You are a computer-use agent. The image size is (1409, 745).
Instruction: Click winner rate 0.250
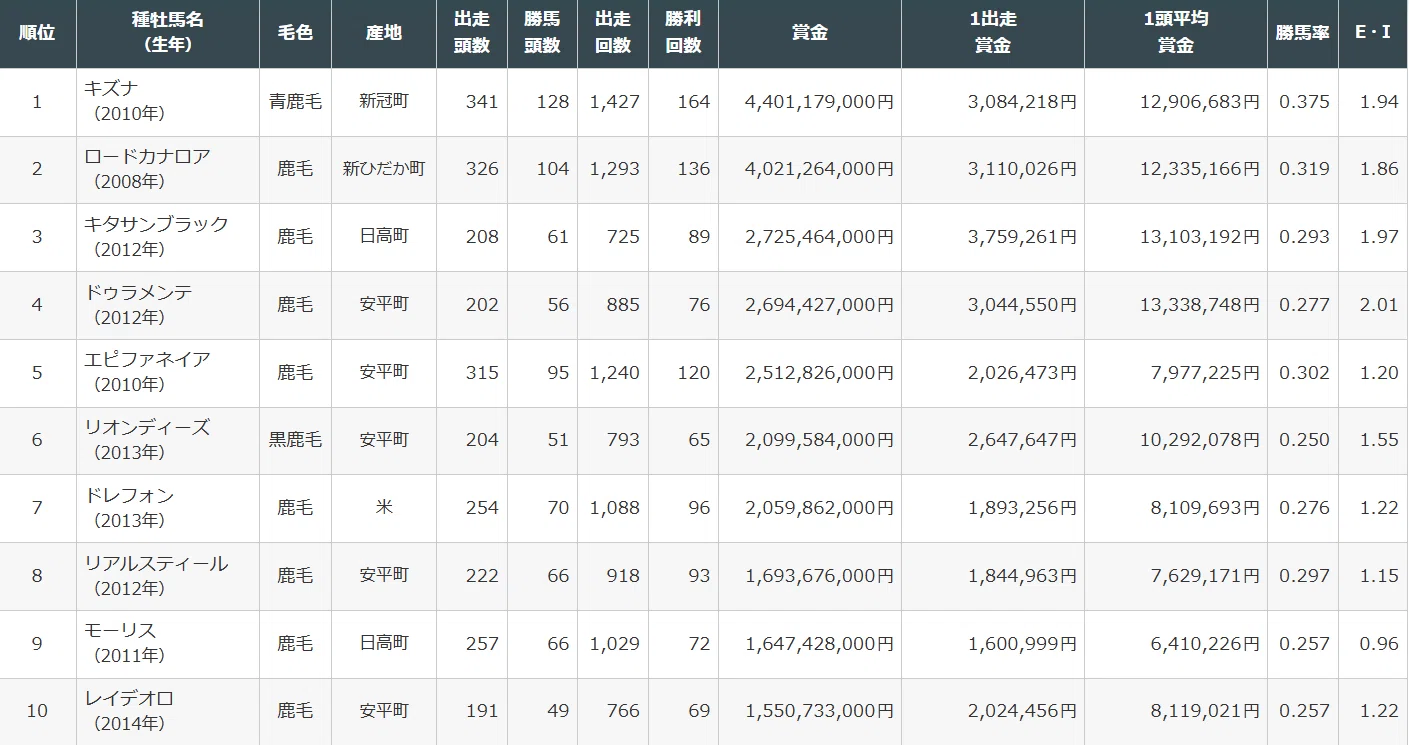(1305, 440)
